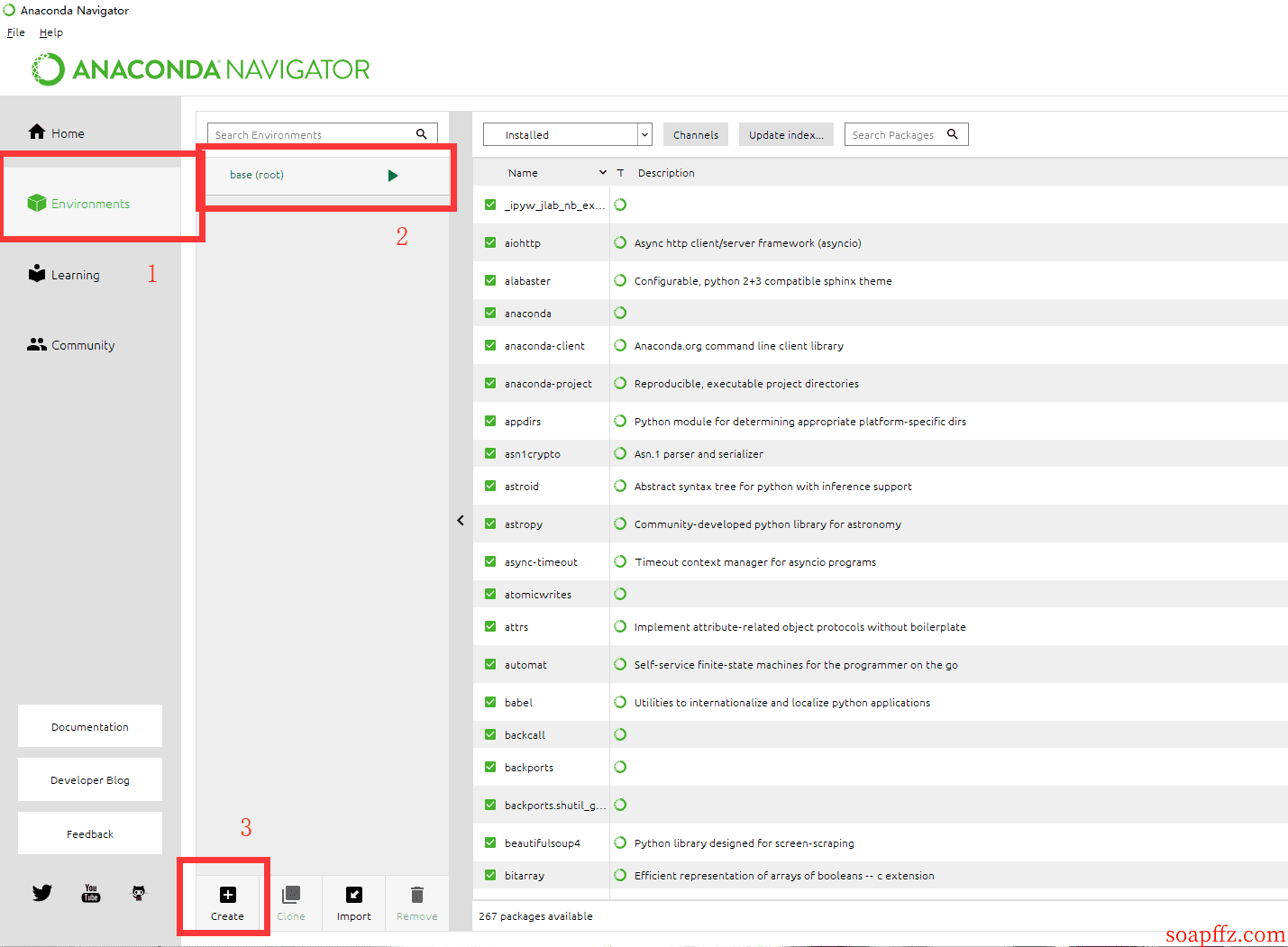Toggle the async-timeout package checkbox
This screenshot has width=1288, height=947.
(x=490, y=561)
